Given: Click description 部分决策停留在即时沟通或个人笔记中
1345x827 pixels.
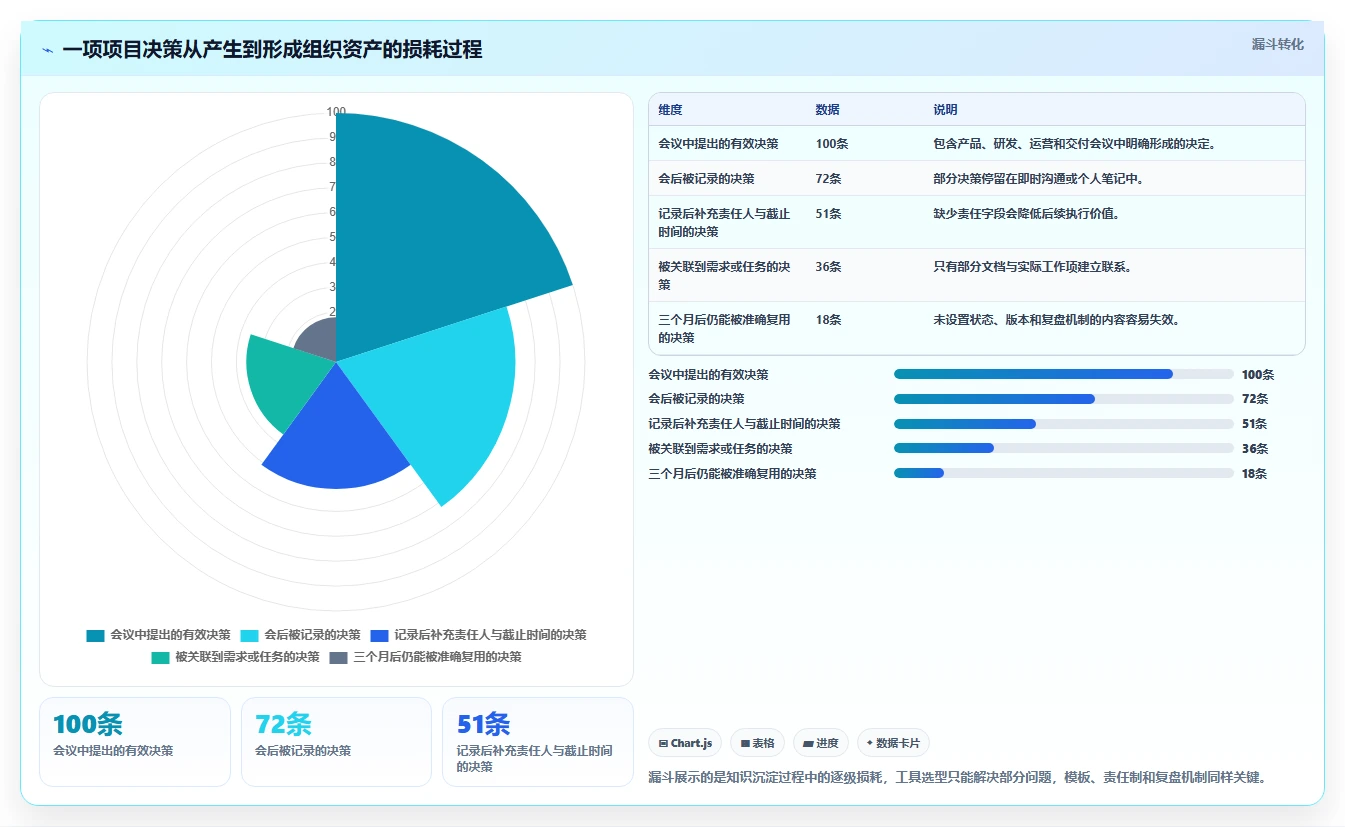Looking at the screenshot, I should click(1038, 179).
